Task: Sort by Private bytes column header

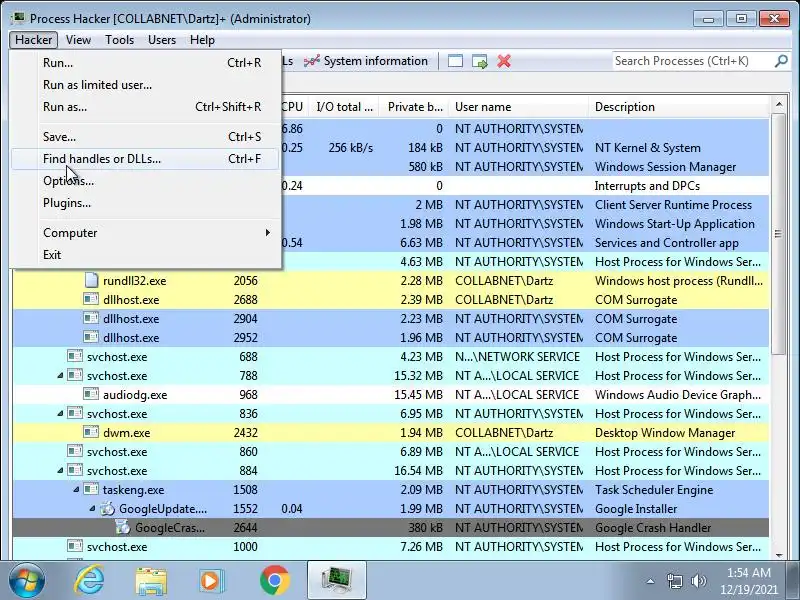Action: (414, 107)
